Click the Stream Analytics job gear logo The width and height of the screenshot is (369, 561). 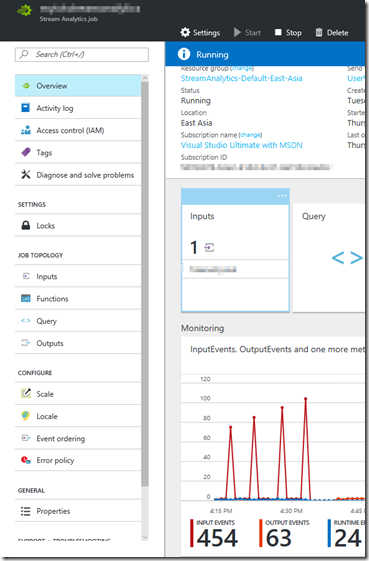click(24, 10)
